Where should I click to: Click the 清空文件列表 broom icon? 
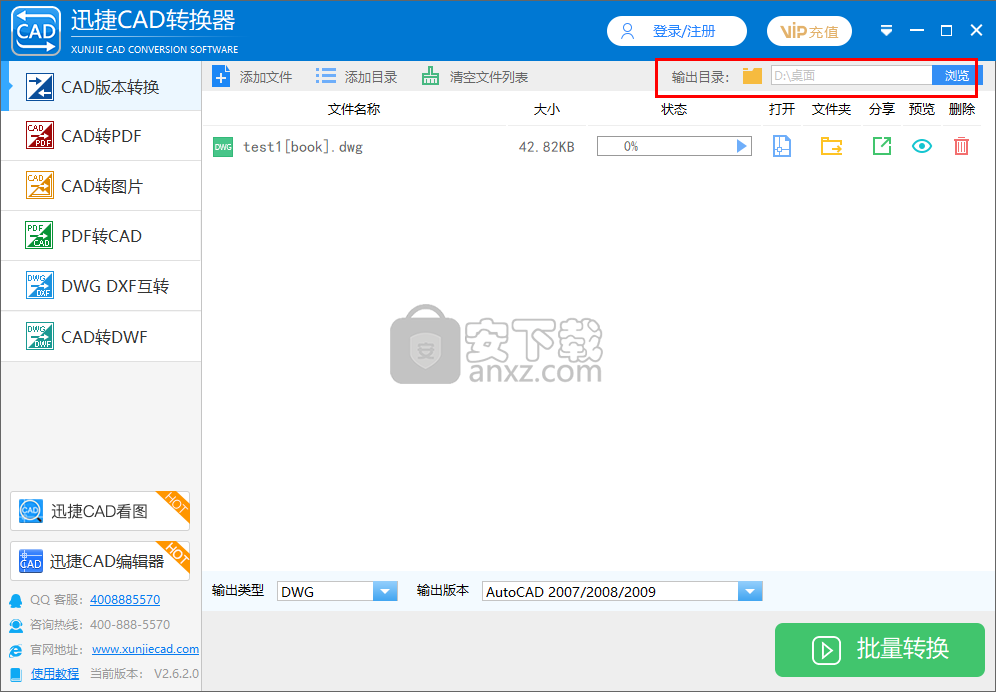click(x=431, y=77)
